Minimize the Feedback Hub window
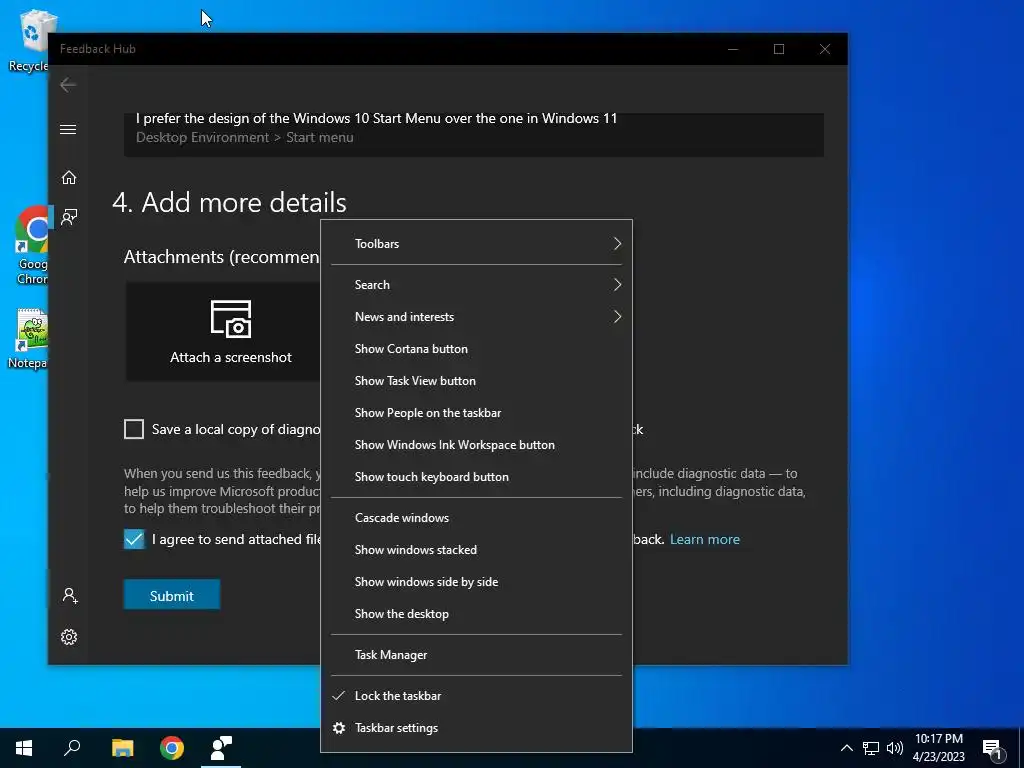The width and height of the screenshot is (1024, 768). pos(733,49)
